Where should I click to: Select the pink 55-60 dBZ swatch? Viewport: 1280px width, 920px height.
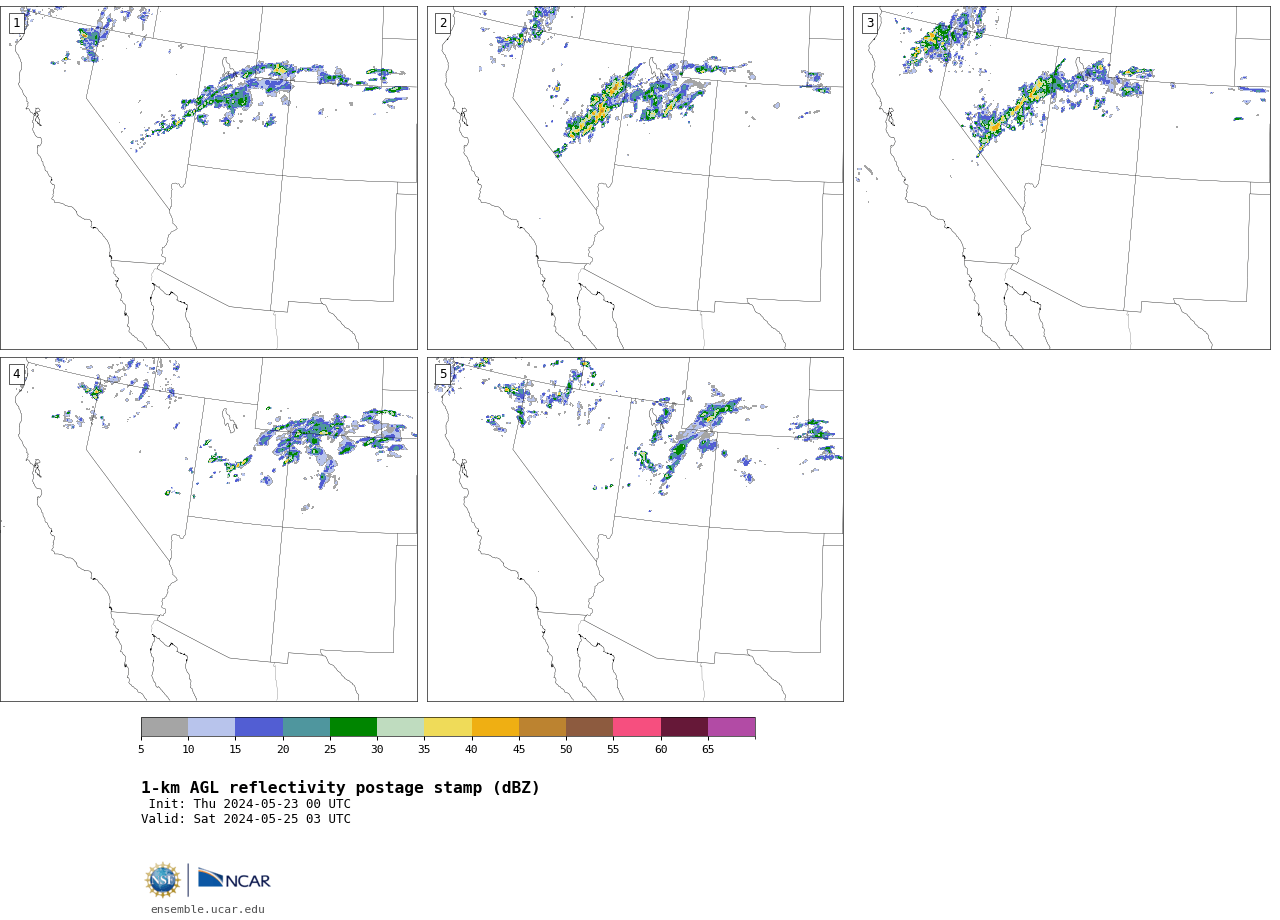[637, 727]
